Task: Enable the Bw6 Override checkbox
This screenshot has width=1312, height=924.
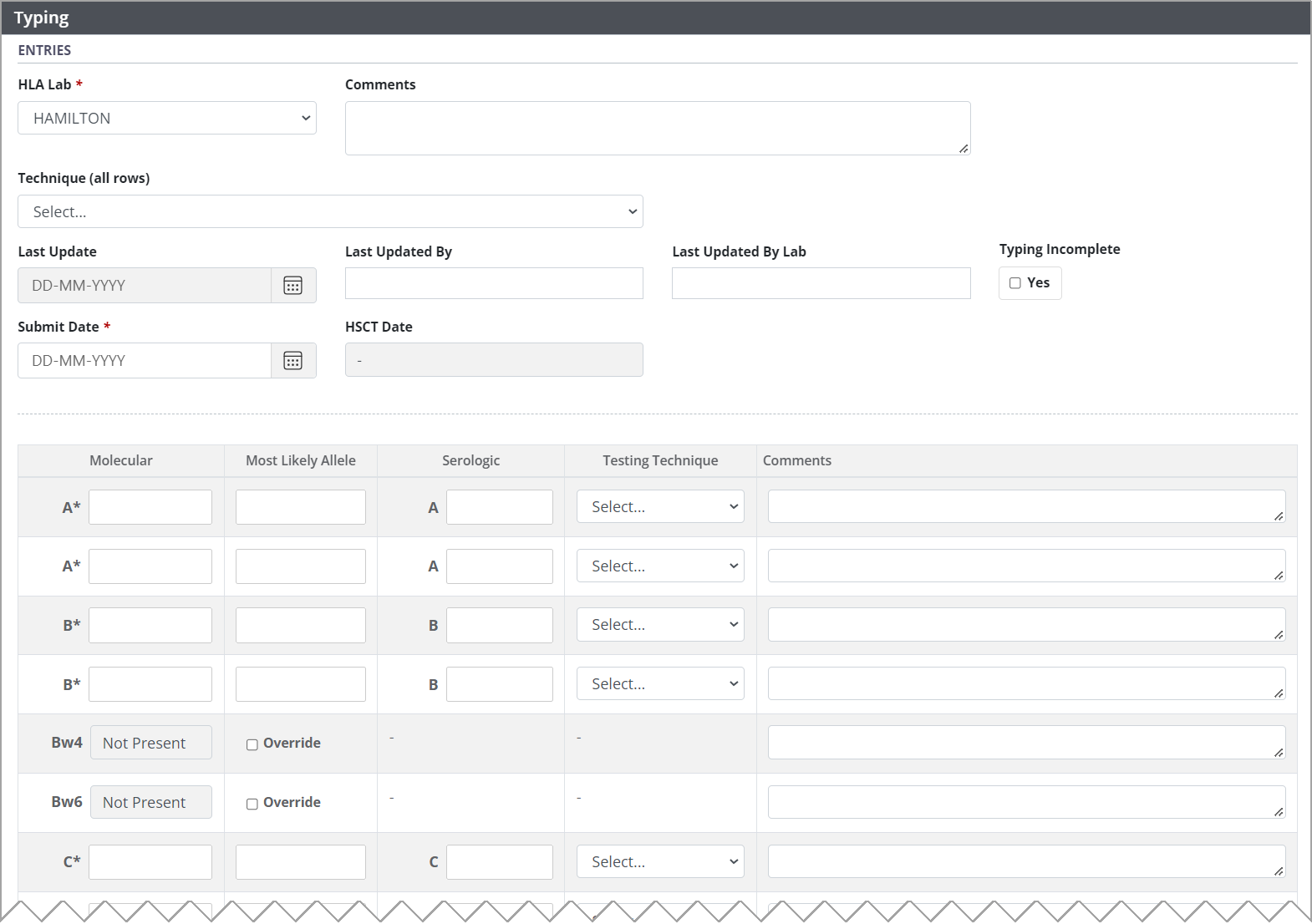Action: click(252, 804)
